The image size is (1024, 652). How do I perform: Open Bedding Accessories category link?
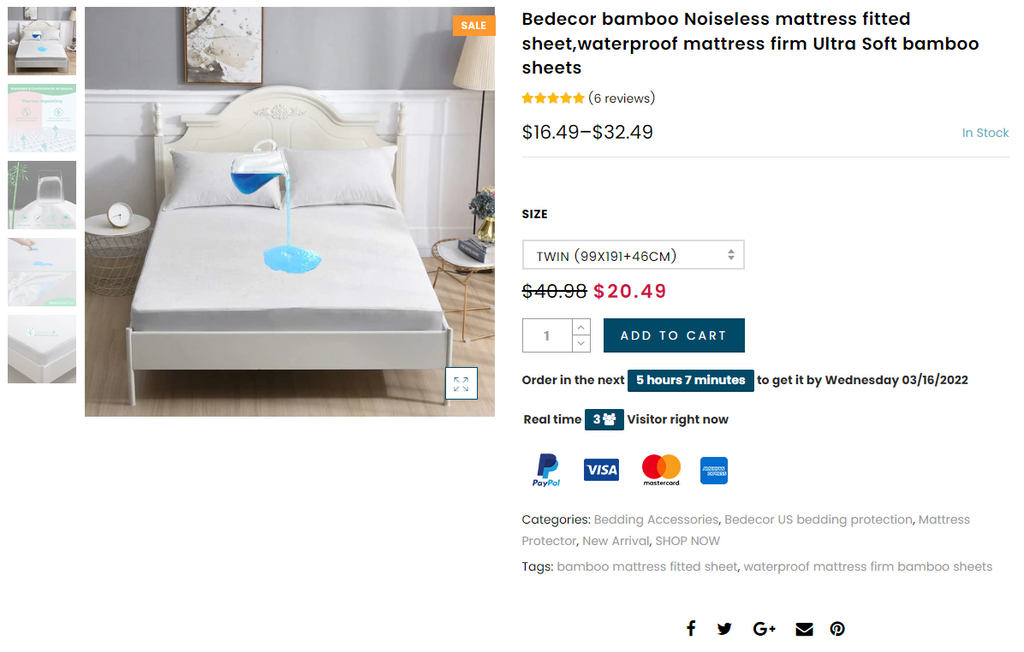tap(656, 520)
